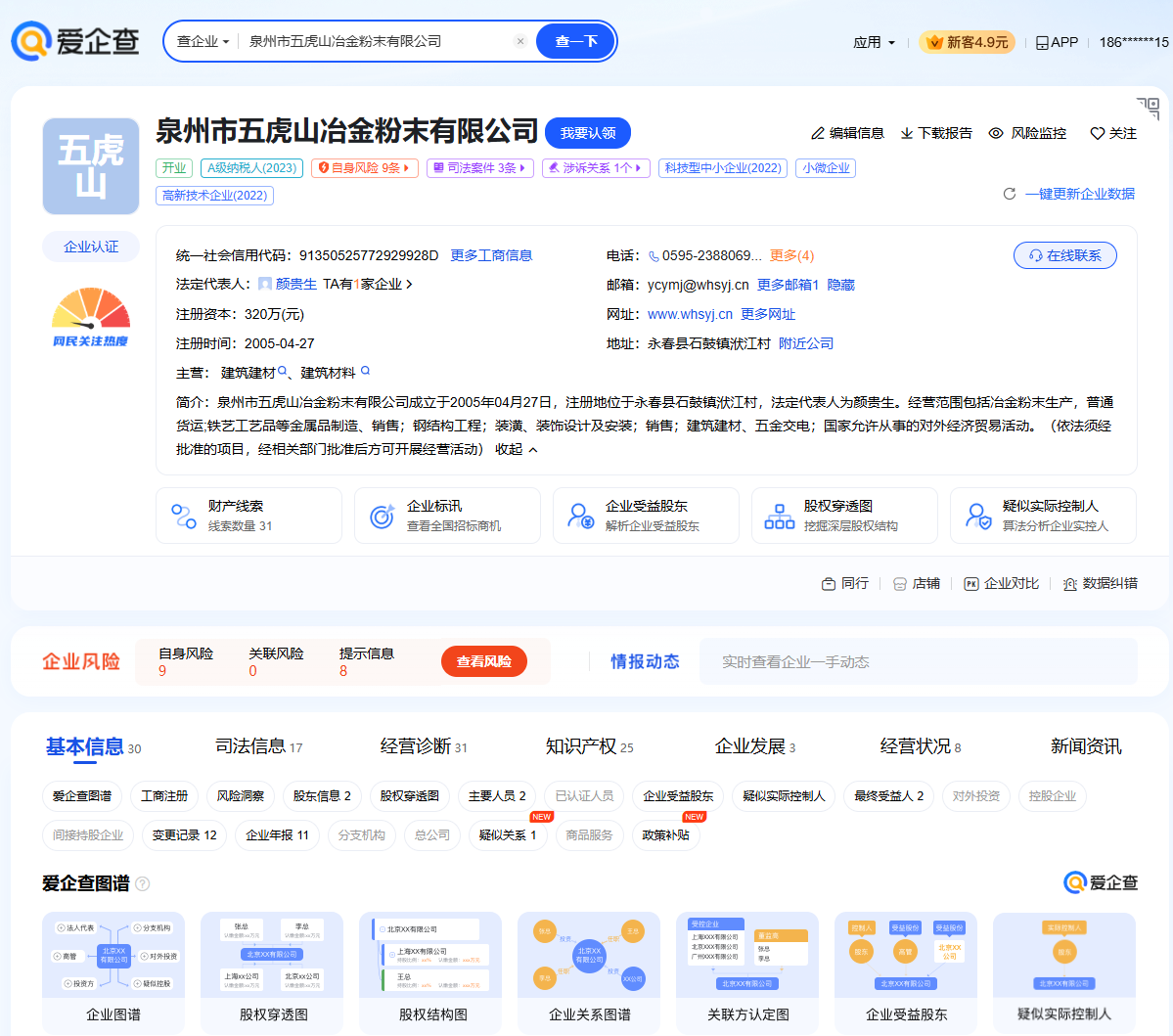Open the 企业受益股东 card under the company profile
The image size is (1173, 1036).
646,516
